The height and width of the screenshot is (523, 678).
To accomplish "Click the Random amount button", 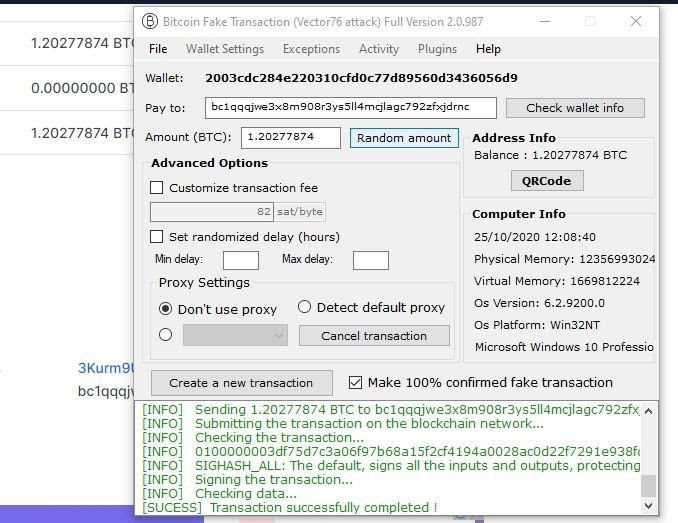I will [x=404, y=138].
